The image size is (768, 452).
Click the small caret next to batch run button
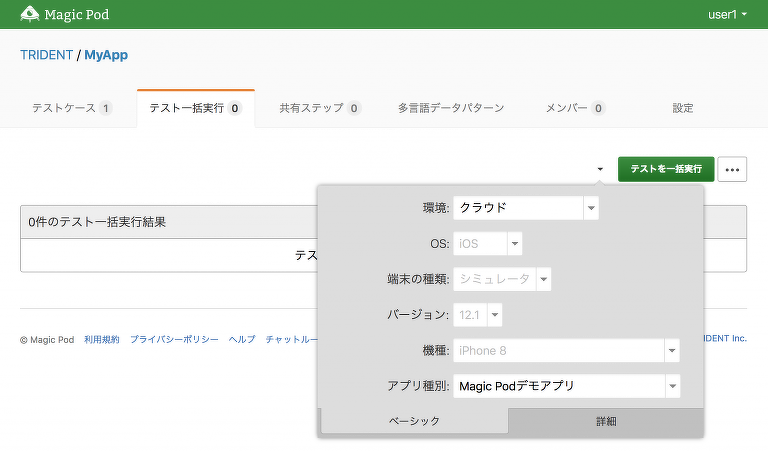click(600, 169)
